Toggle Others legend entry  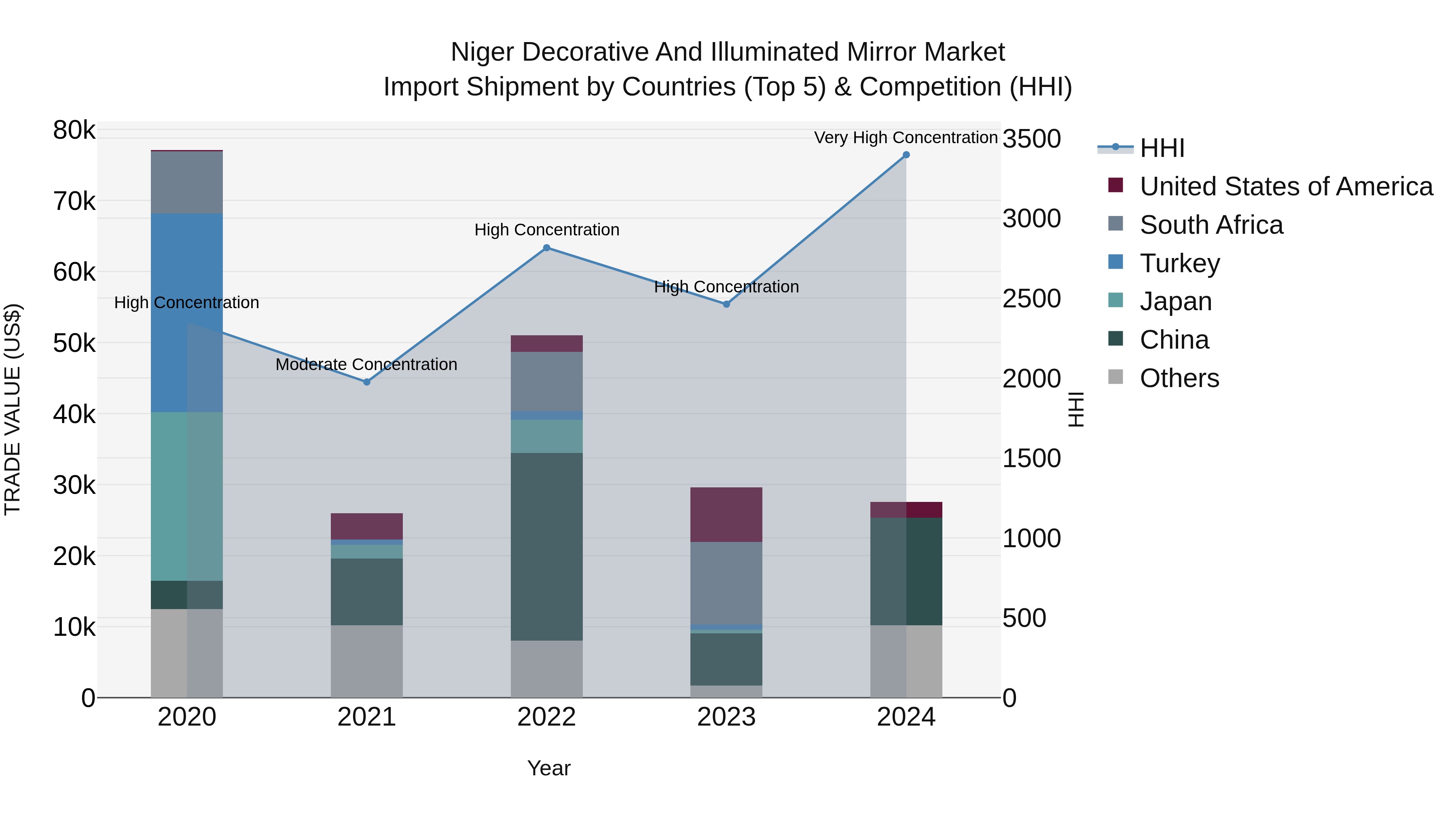[1163, 378]
